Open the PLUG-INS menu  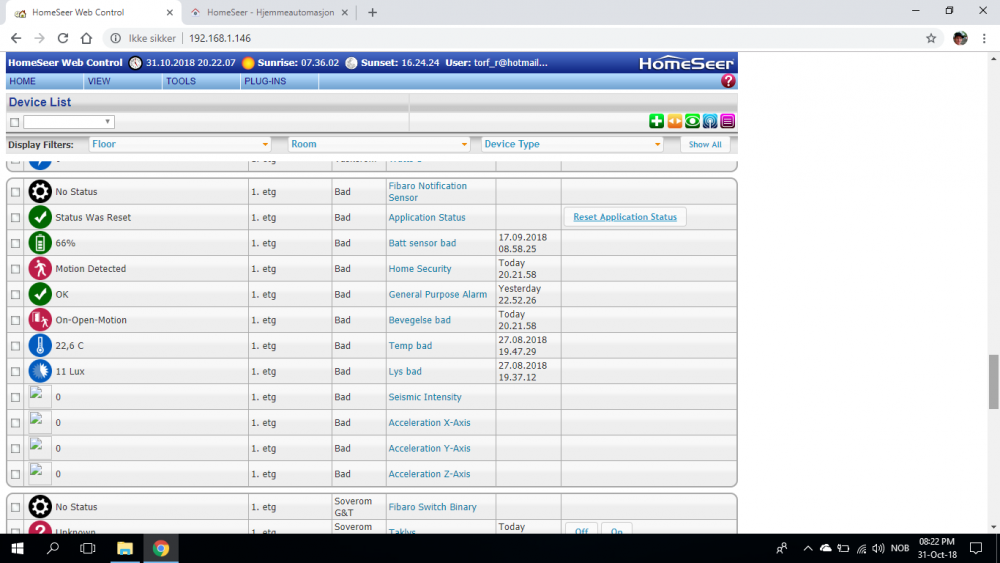coord(265,81)
